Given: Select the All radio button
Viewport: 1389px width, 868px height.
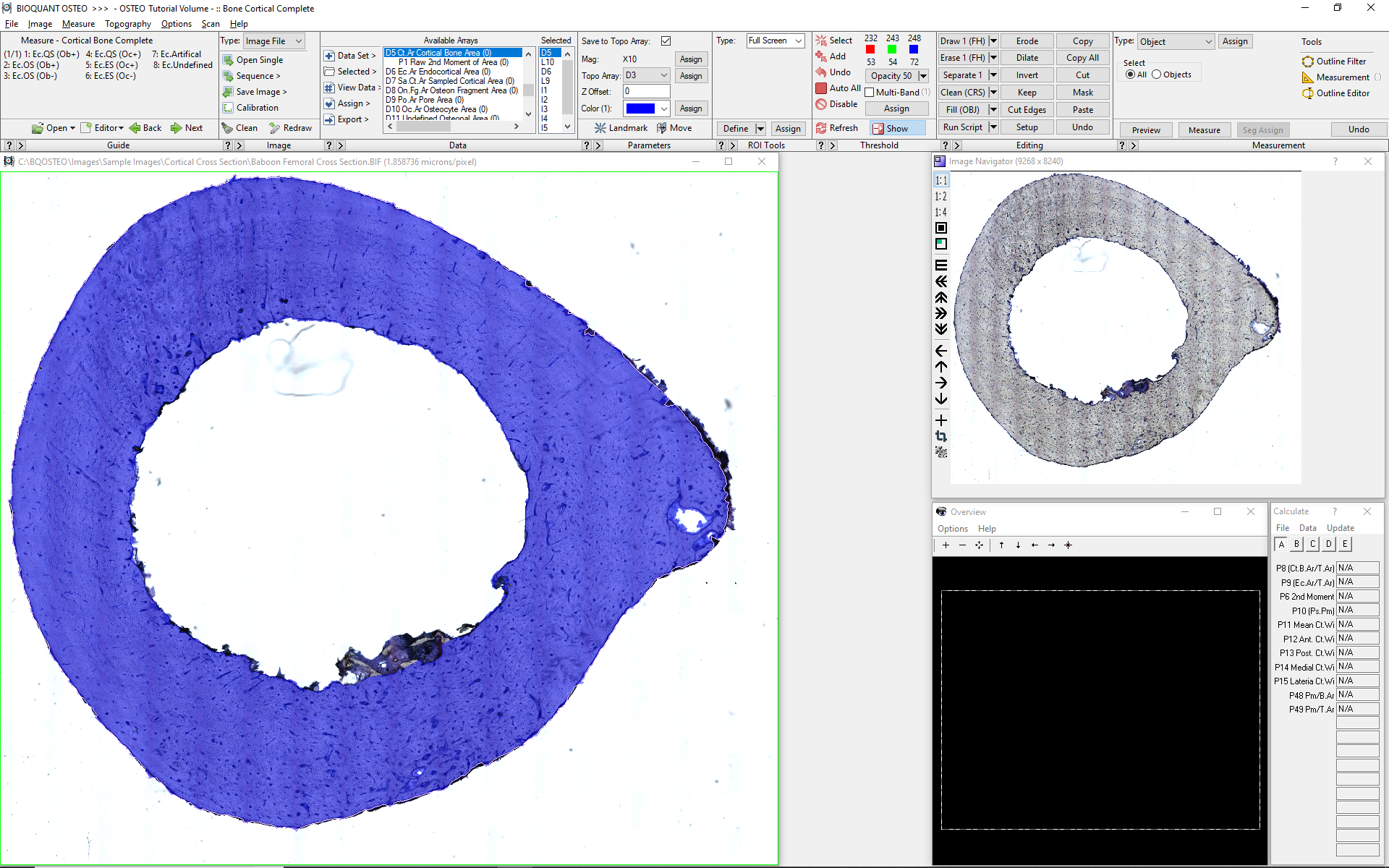Looking at the screenshot, I should coord(1130,75).
